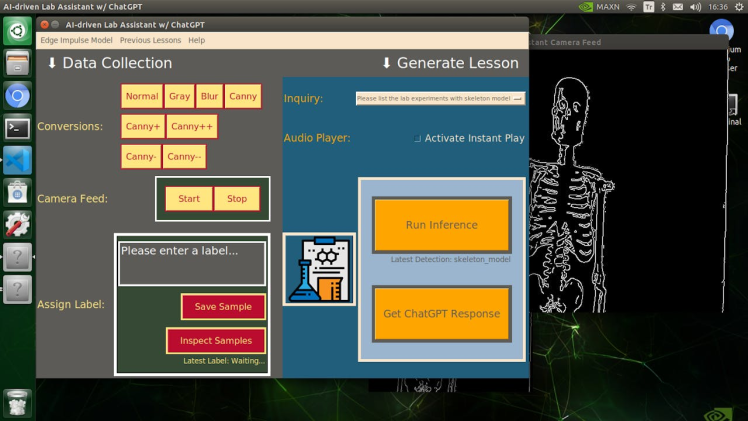Open System Settings gear-wrench icon

17,225
